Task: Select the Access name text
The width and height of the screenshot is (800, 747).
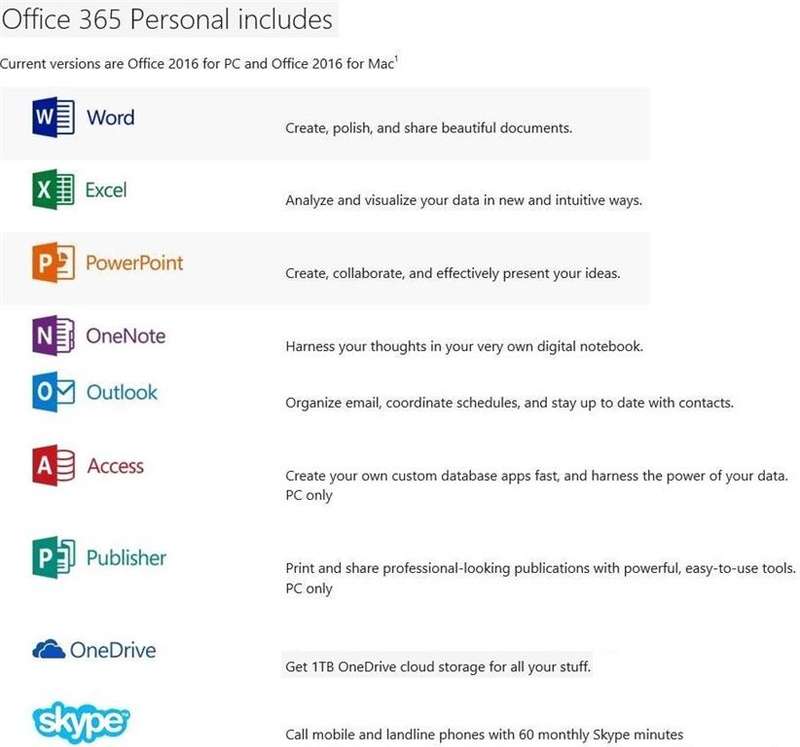Action: click(x=115, y=466)
